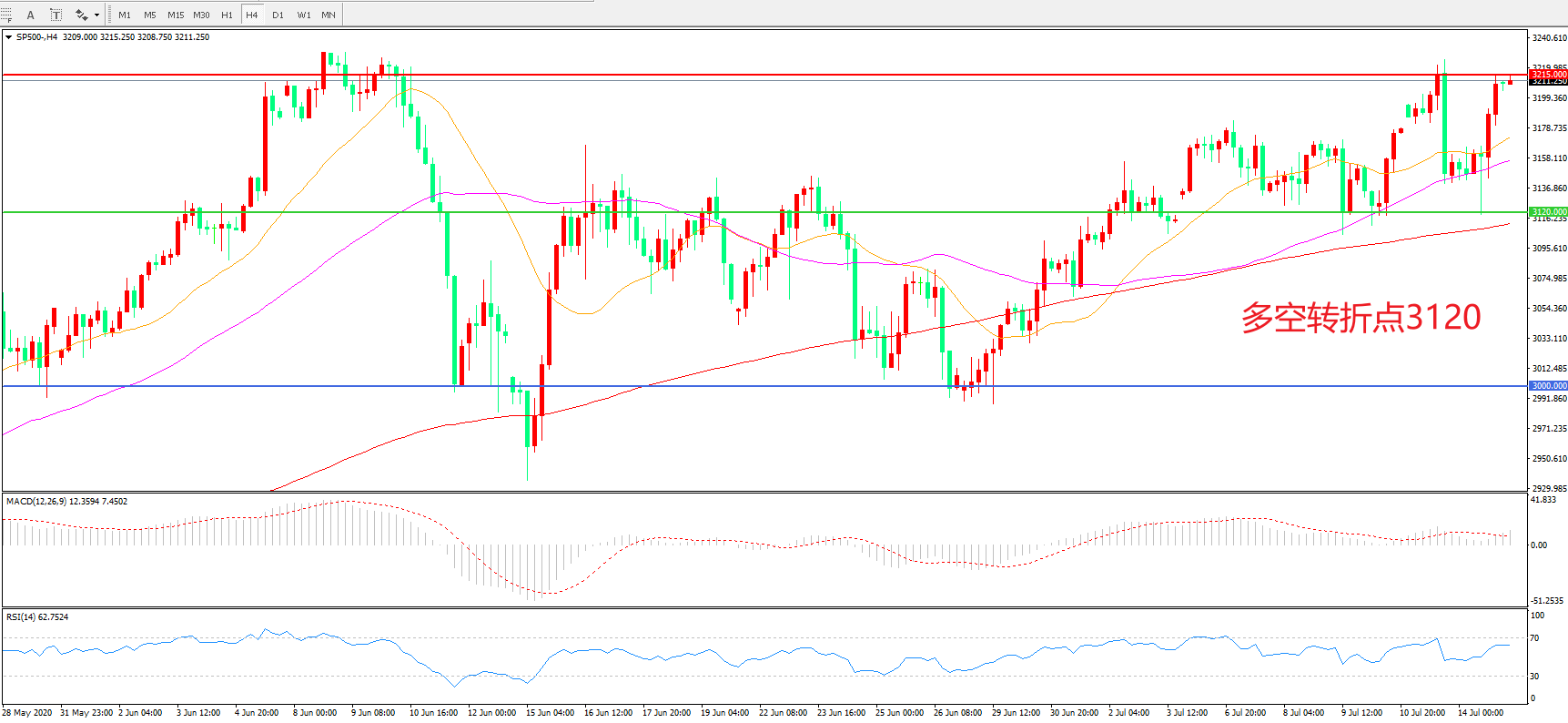Select the Fibonacci retracement tool
The width and height of the screenshot is (1568, 723).
[6, 15]
